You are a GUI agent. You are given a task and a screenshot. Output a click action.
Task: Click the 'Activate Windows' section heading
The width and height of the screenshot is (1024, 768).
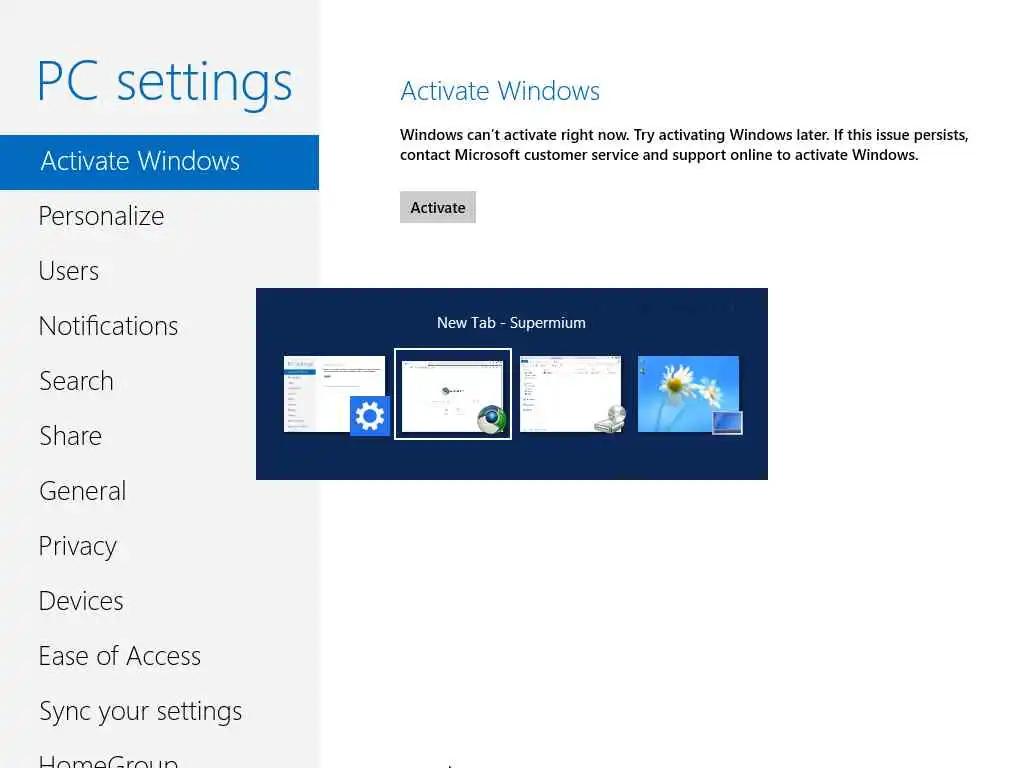click(x=500, y=91)
